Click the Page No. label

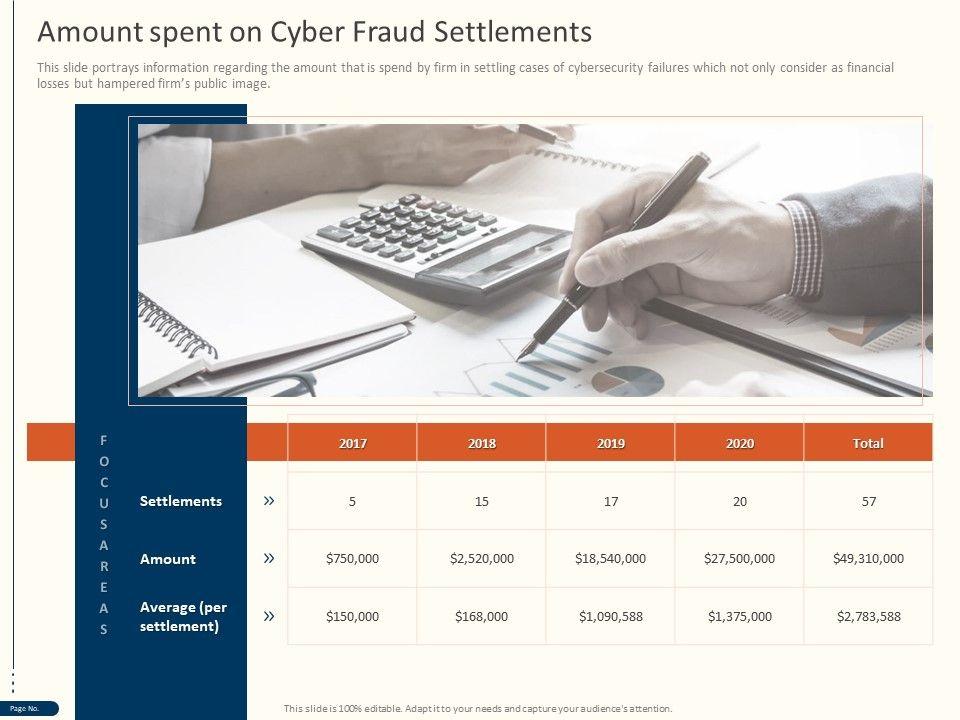coord(27,708)
